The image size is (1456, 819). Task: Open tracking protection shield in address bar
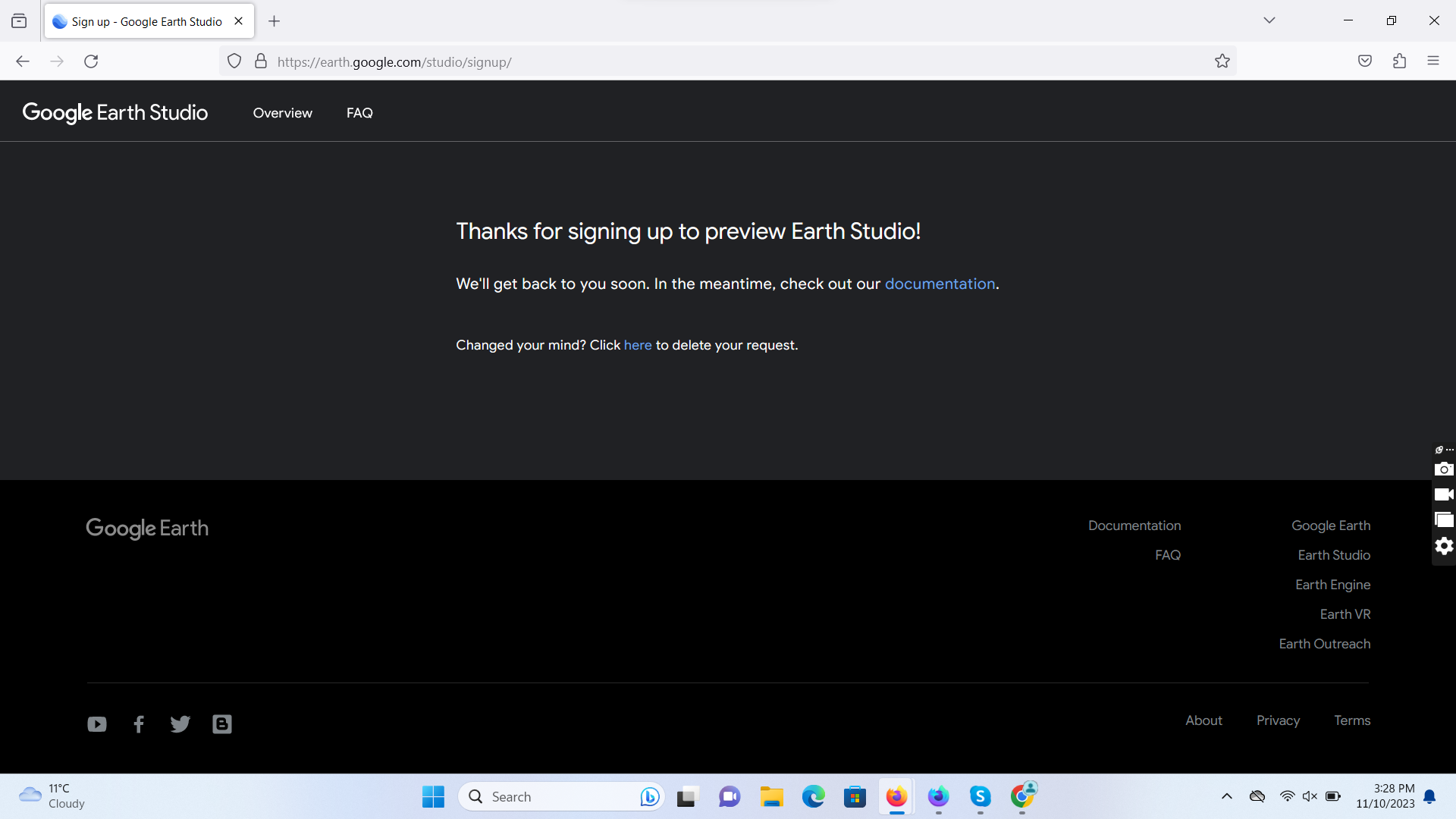click(x=234, y=61)
